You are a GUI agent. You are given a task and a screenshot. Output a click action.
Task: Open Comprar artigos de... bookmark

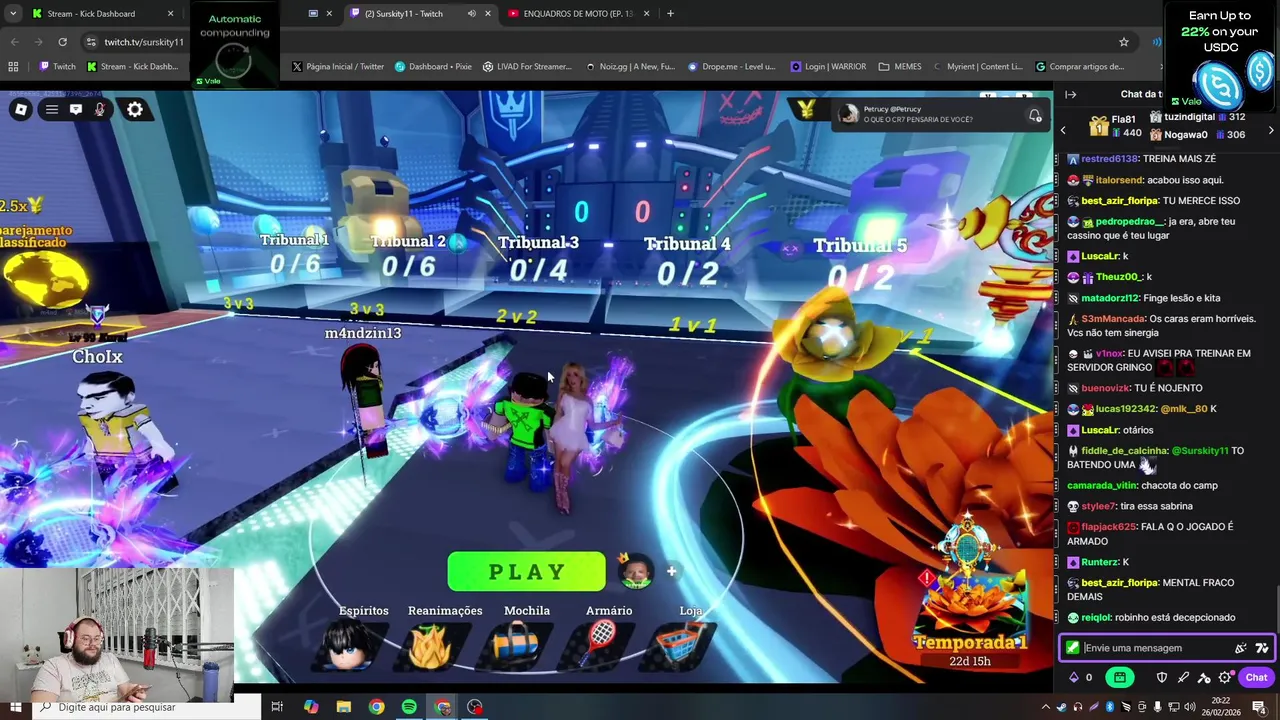1079,67
